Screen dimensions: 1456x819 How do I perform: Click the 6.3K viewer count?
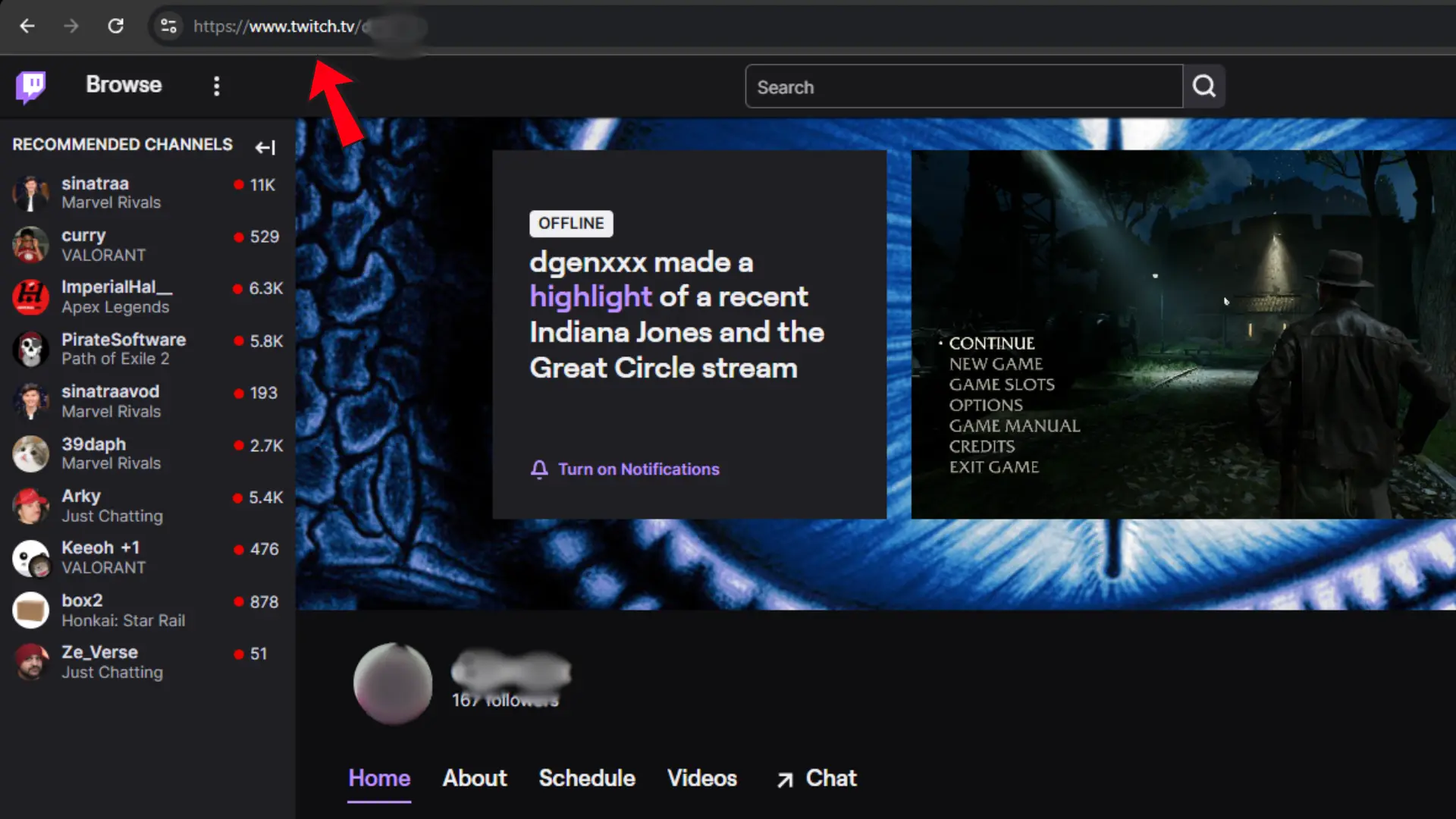[265, 289]
